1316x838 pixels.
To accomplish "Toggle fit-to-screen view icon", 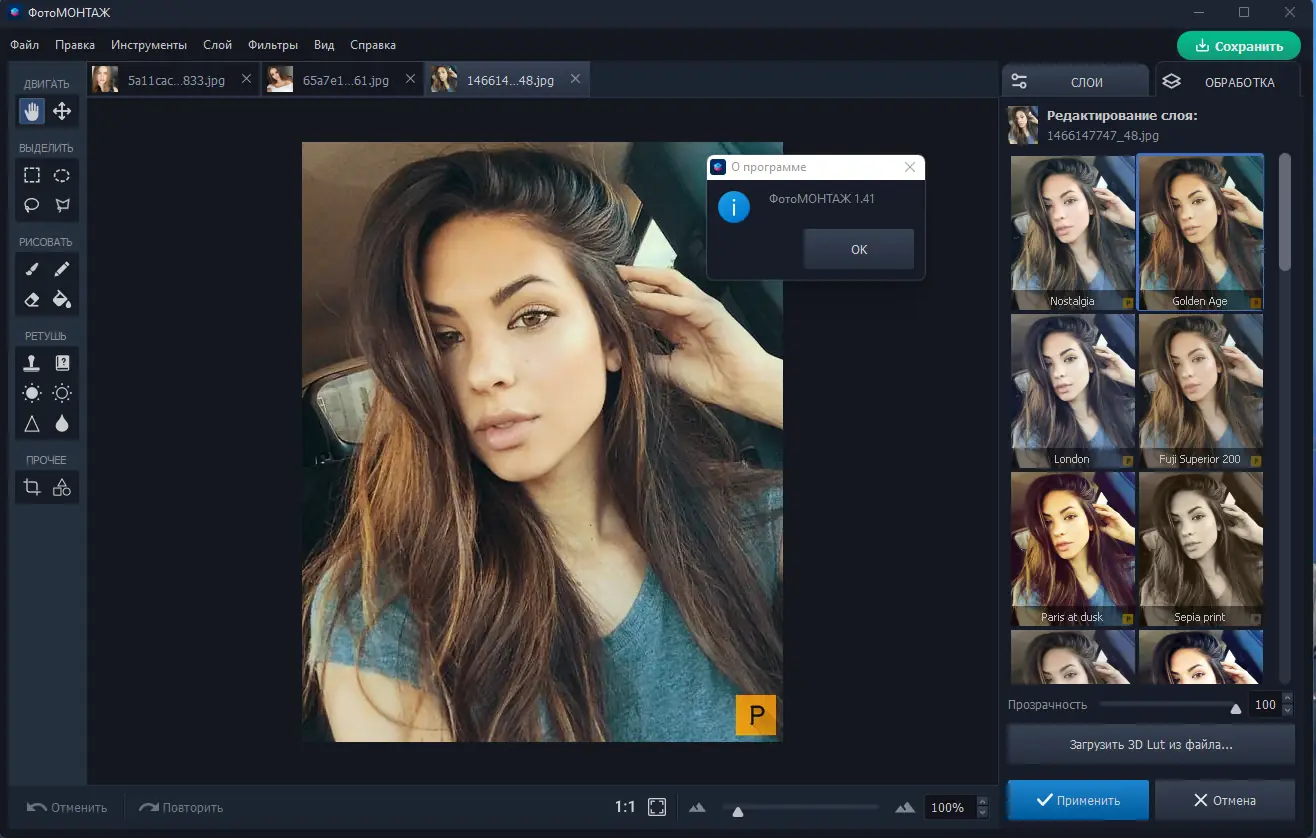I will tap(657, 807).
